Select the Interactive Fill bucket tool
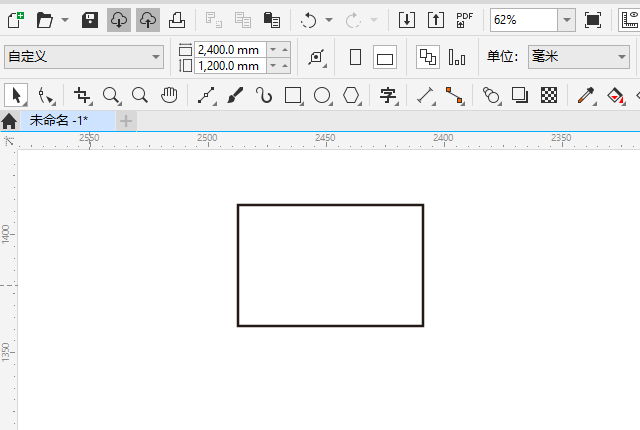Viewport: 640px width, 430px height. tap(615, 96)
